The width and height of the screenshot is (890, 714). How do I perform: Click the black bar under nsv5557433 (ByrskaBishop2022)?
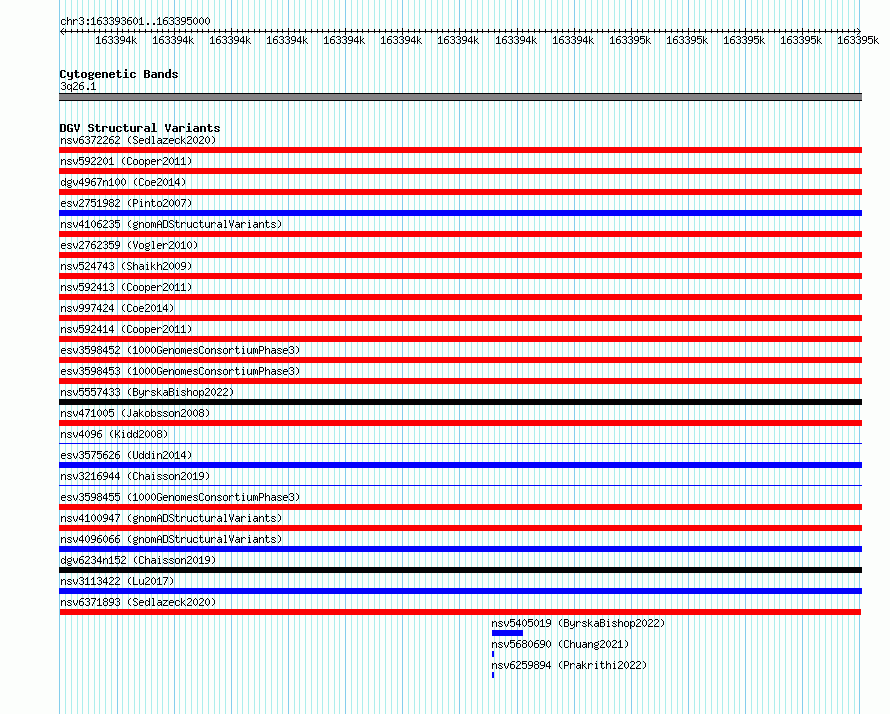tap(460, 402)
